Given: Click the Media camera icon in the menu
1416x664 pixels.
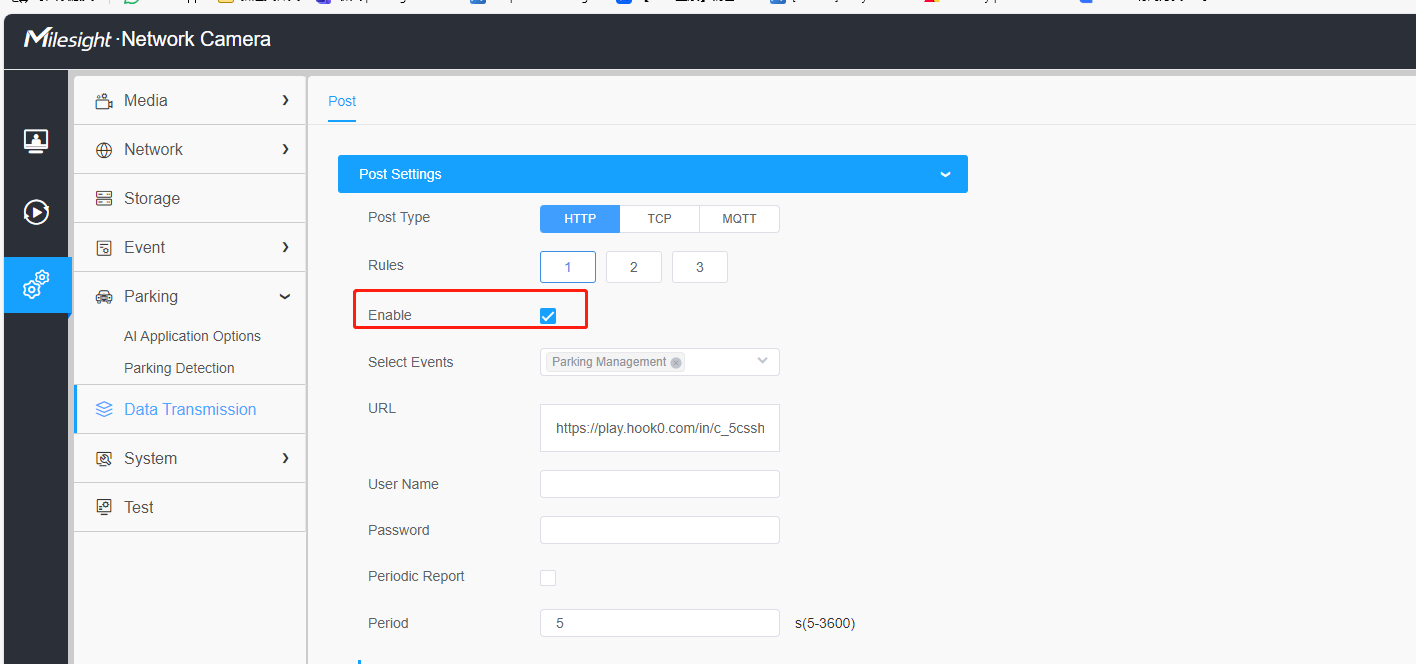Looking at the screenshot, I should [x=104, y=101].
